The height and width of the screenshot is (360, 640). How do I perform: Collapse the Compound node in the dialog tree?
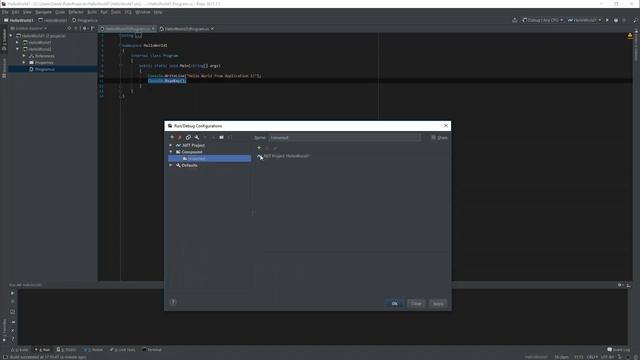point(171,152)
